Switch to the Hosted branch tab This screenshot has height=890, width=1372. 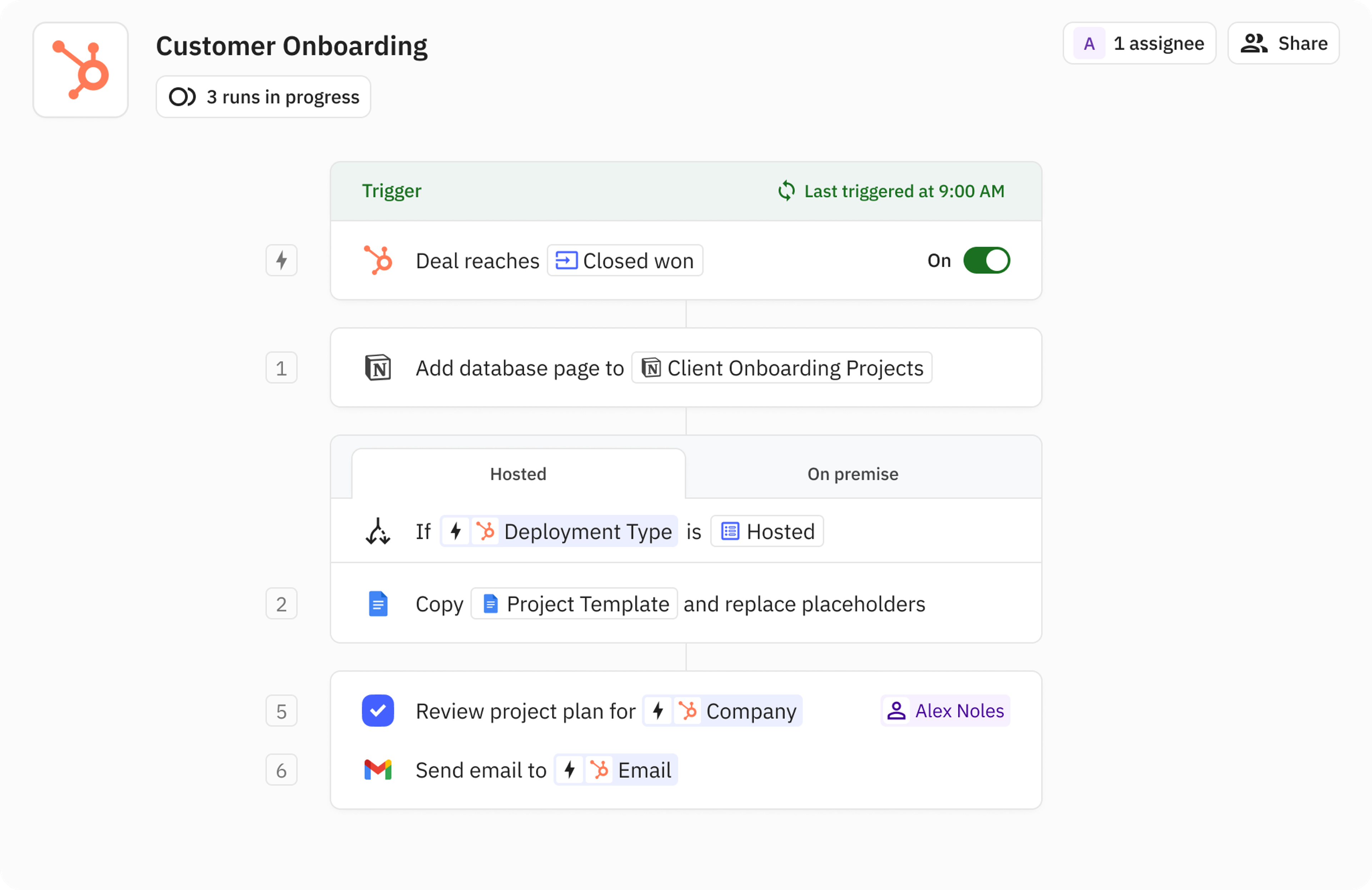(518, 474)
